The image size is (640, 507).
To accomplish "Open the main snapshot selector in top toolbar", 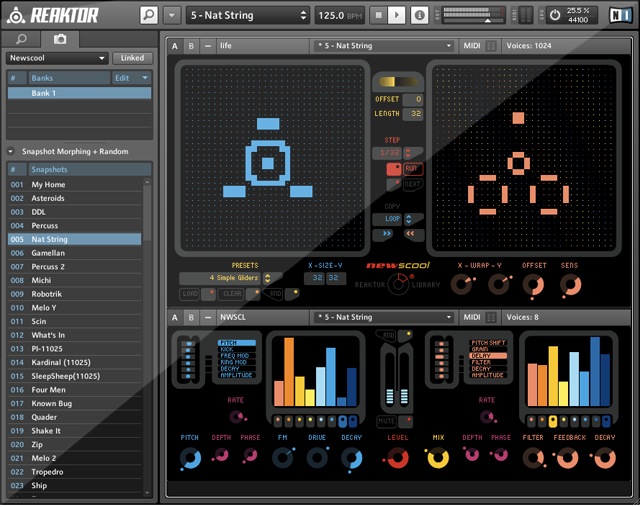I will (x=248, y=16).
